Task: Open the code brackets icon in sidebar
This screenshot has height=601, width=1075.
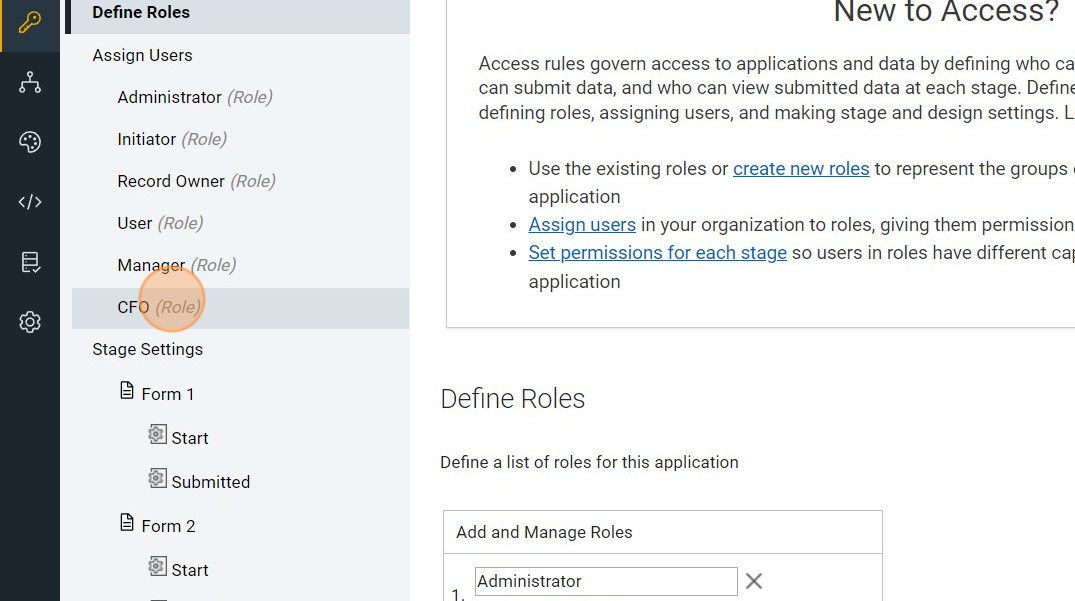Action: point(30,202)
